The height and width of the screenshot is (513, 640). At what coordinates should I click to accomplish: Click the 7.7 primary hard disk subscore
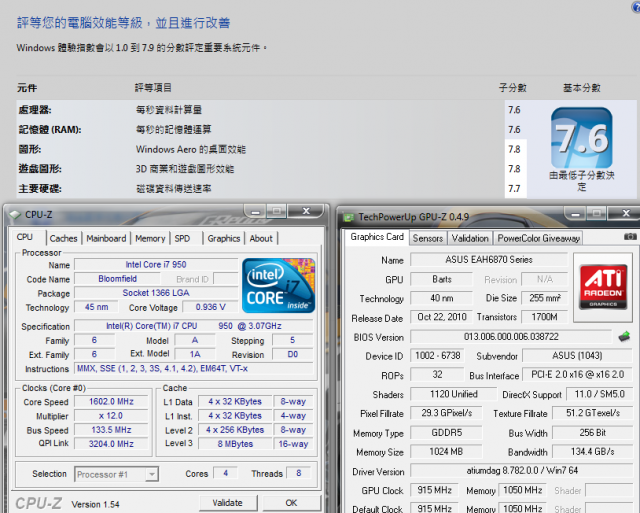(514, 189)
